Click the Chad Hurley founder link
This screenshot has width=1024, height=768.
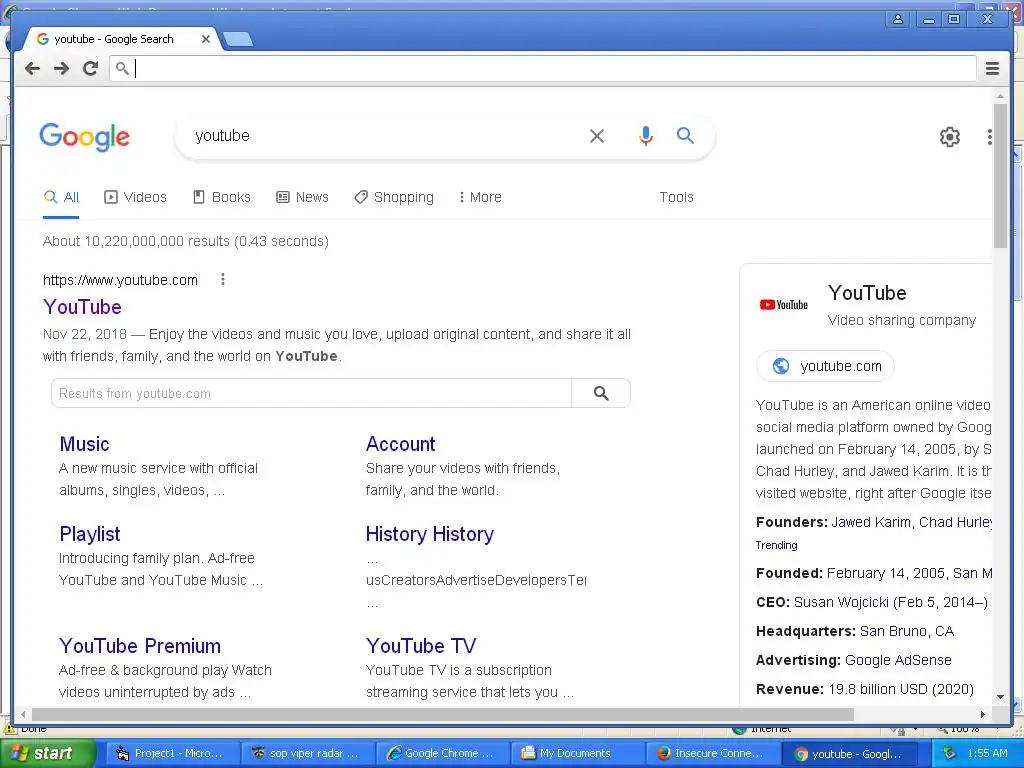[x=955, y=522]
